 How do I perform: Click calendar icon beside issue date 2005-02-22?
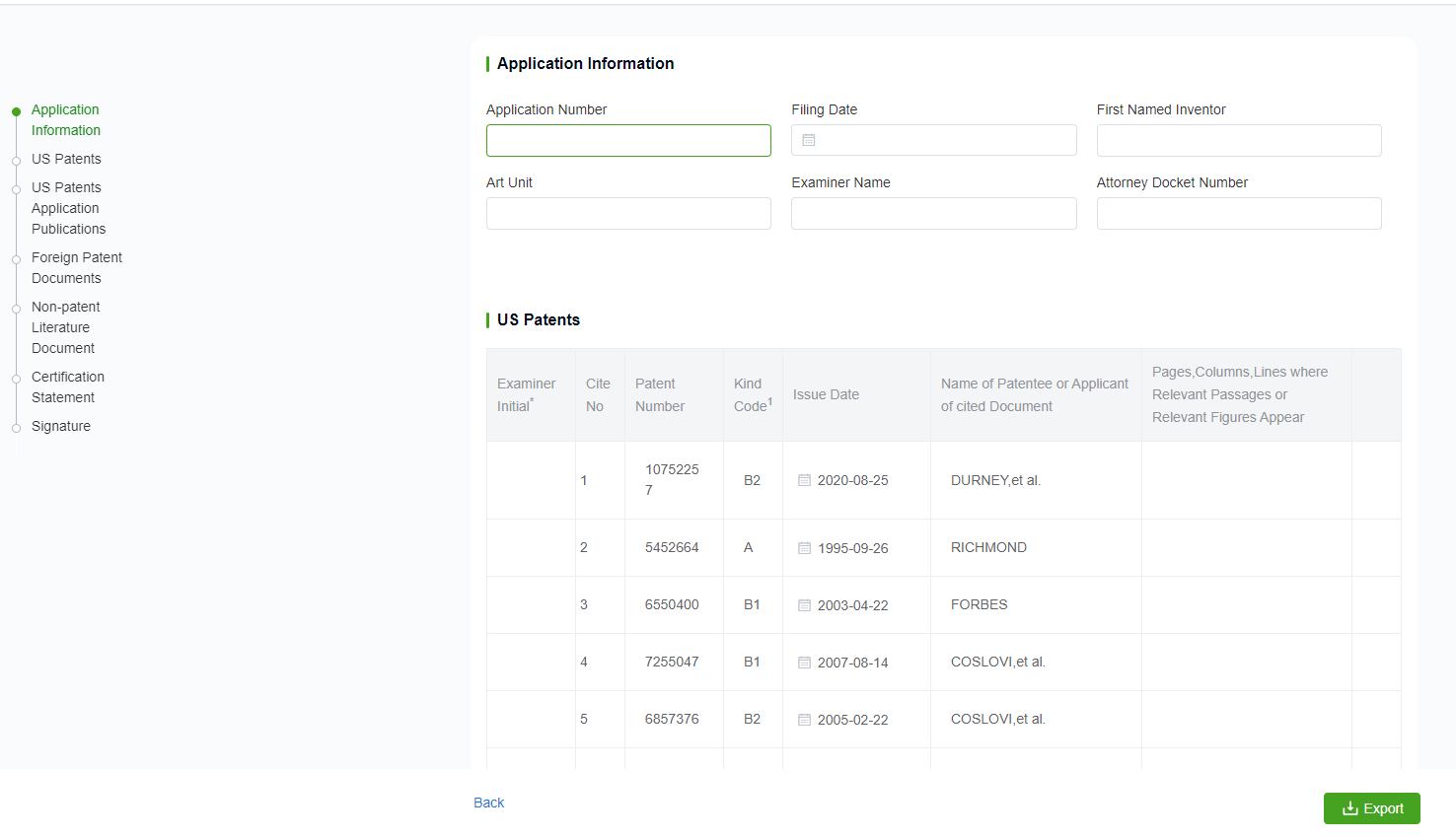[804, 719]
